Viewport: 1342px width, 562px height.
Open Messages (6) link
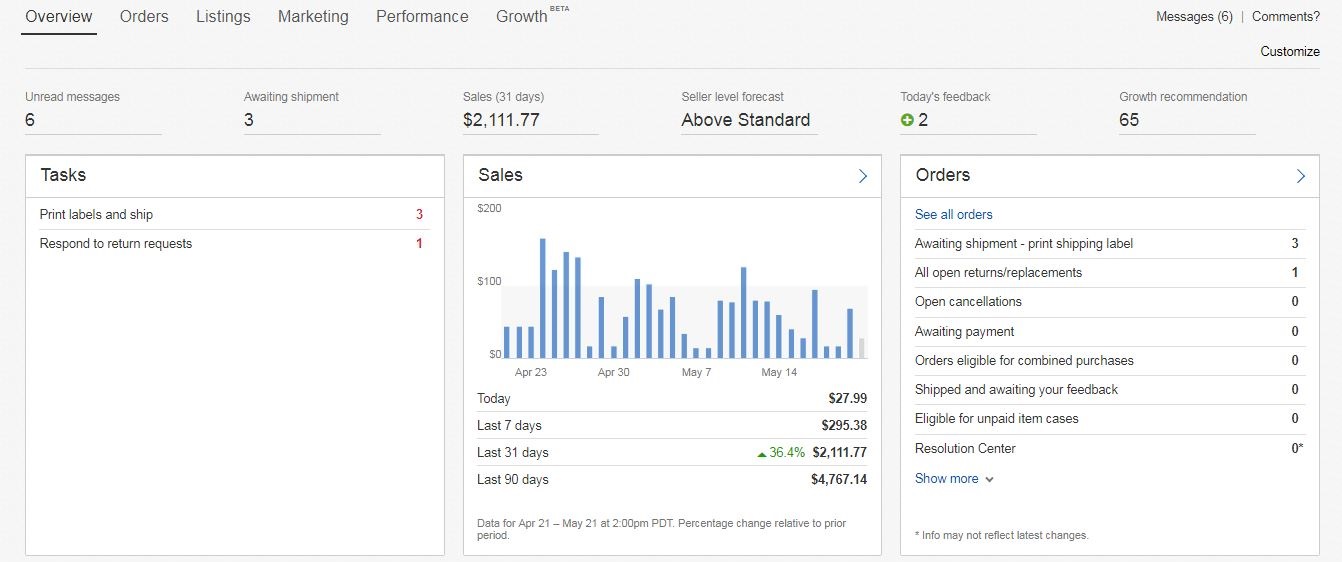tap(1194, 17)
